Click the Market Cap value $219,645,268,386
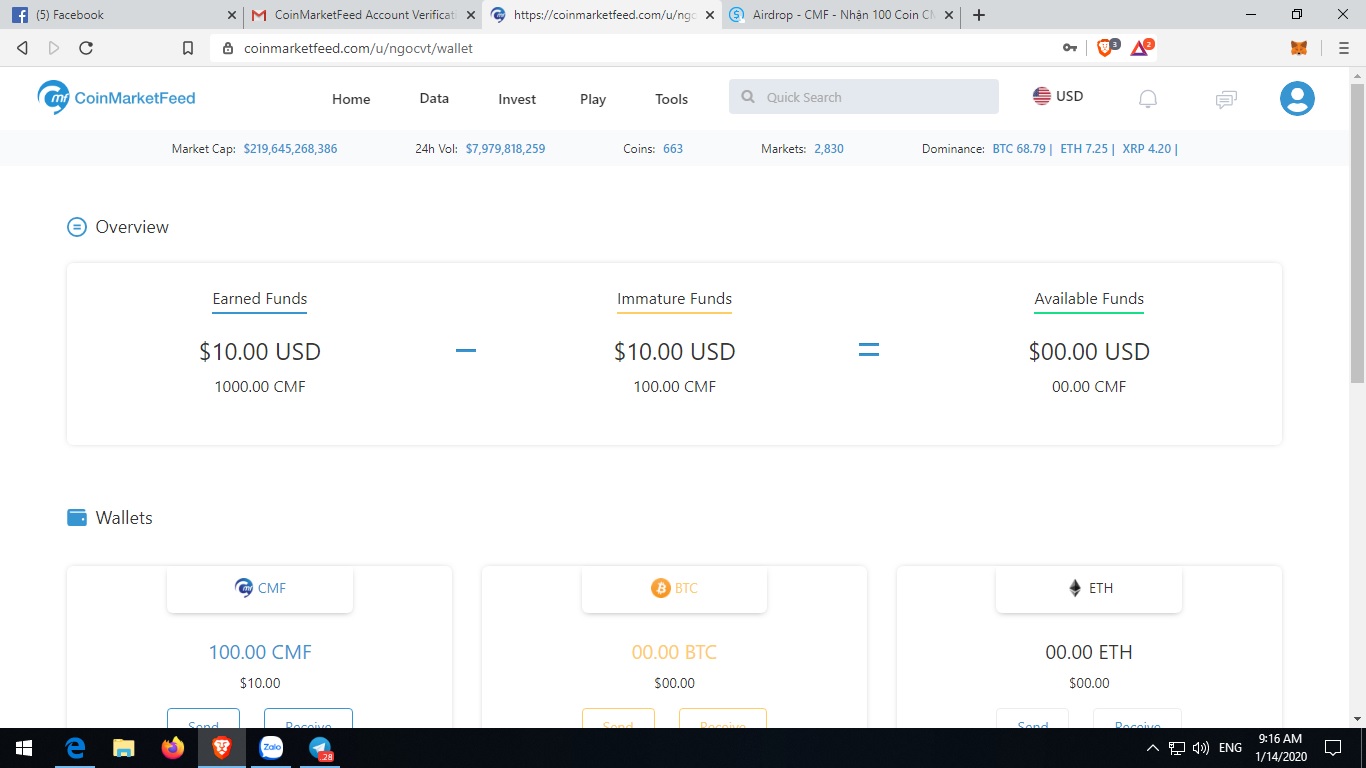Image resolution: width=1366 pixels, height=768 pixels. [x=290, y=149]
